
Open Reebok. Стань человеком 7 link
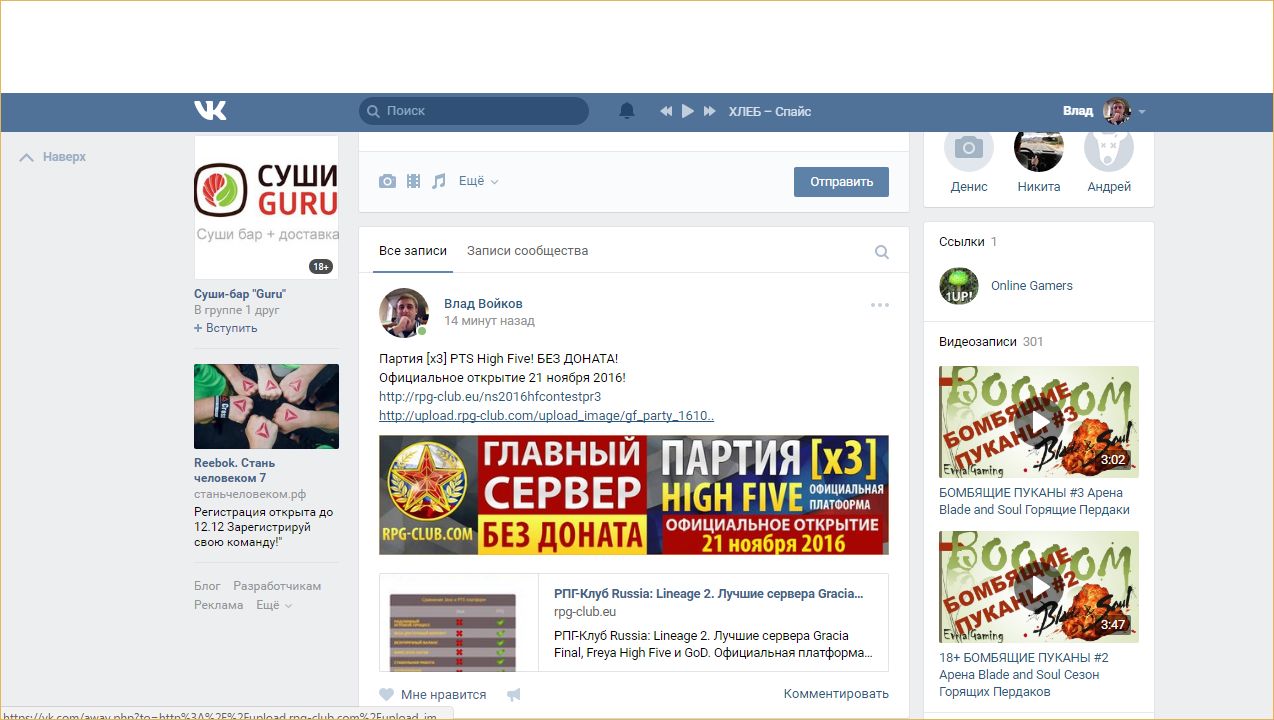(234, 470)
